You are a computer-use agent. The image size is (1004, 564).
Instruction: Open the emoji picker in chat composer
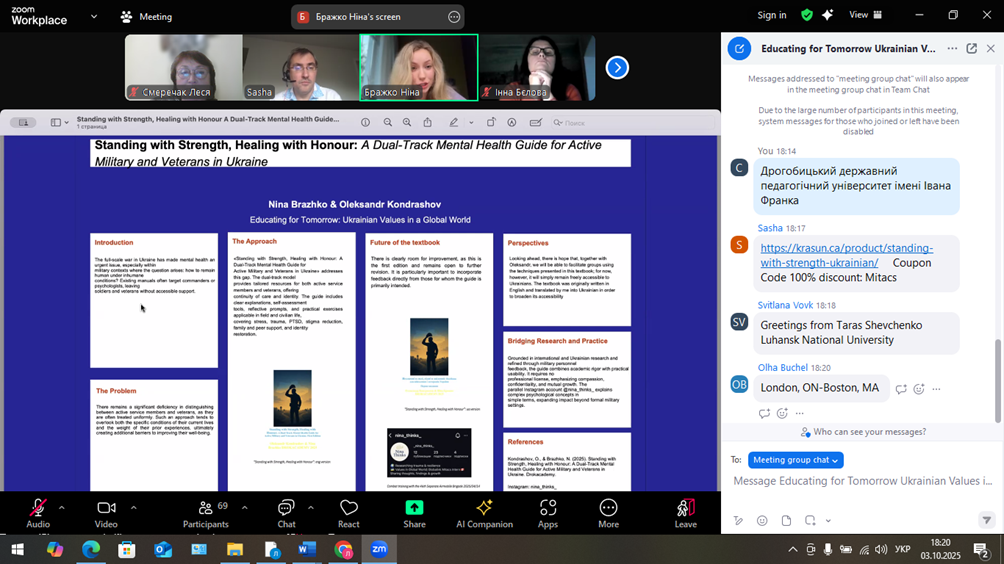[x=762, y=520]
